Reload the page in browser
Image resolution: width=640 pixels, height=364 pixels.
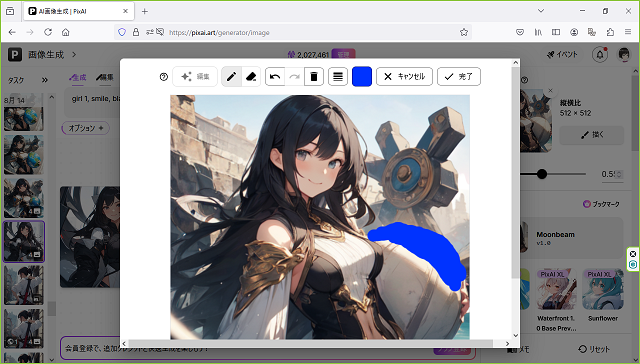coord(48,32)
